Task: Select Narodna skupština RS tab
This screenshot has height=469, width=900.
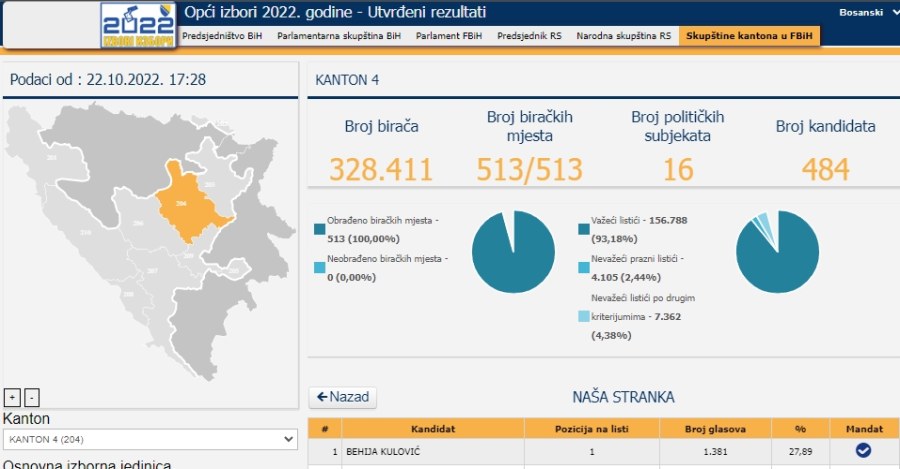Action: tap(623, 35)
